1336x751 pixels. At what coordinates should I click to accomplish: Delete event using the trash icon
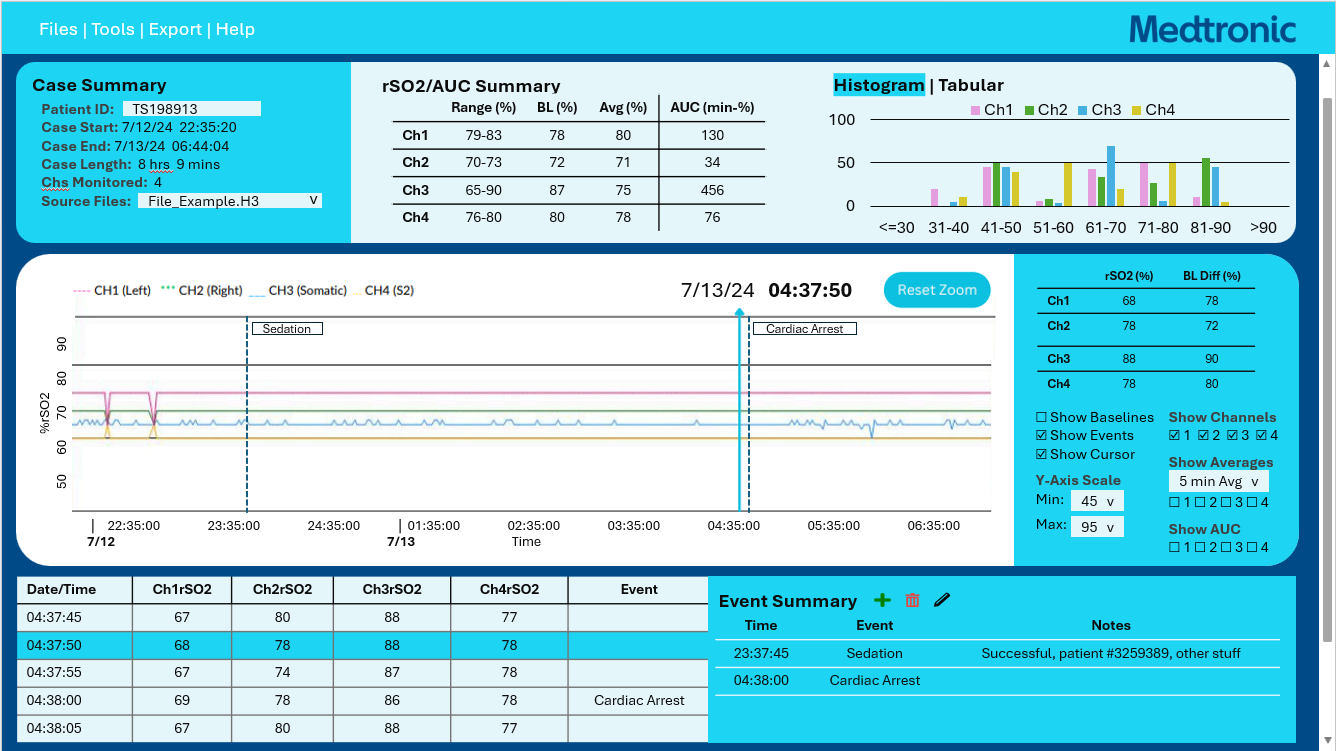(x=912, y=600)
